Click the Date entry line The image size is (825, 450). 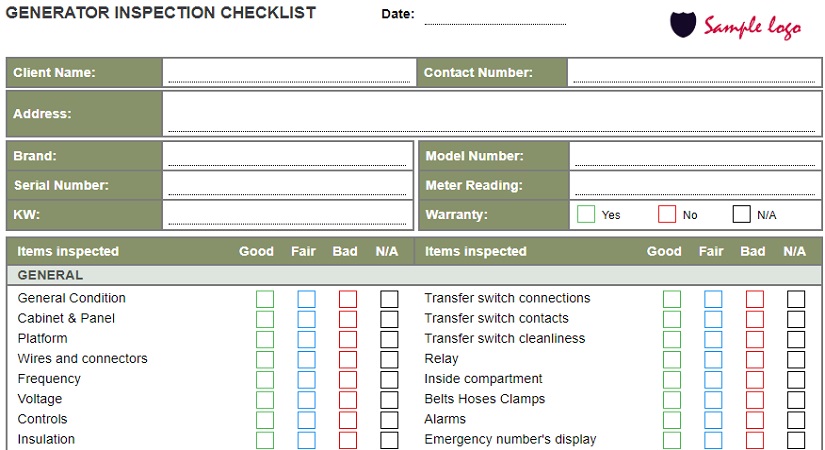pyautogui.click(x=494, y=16)
